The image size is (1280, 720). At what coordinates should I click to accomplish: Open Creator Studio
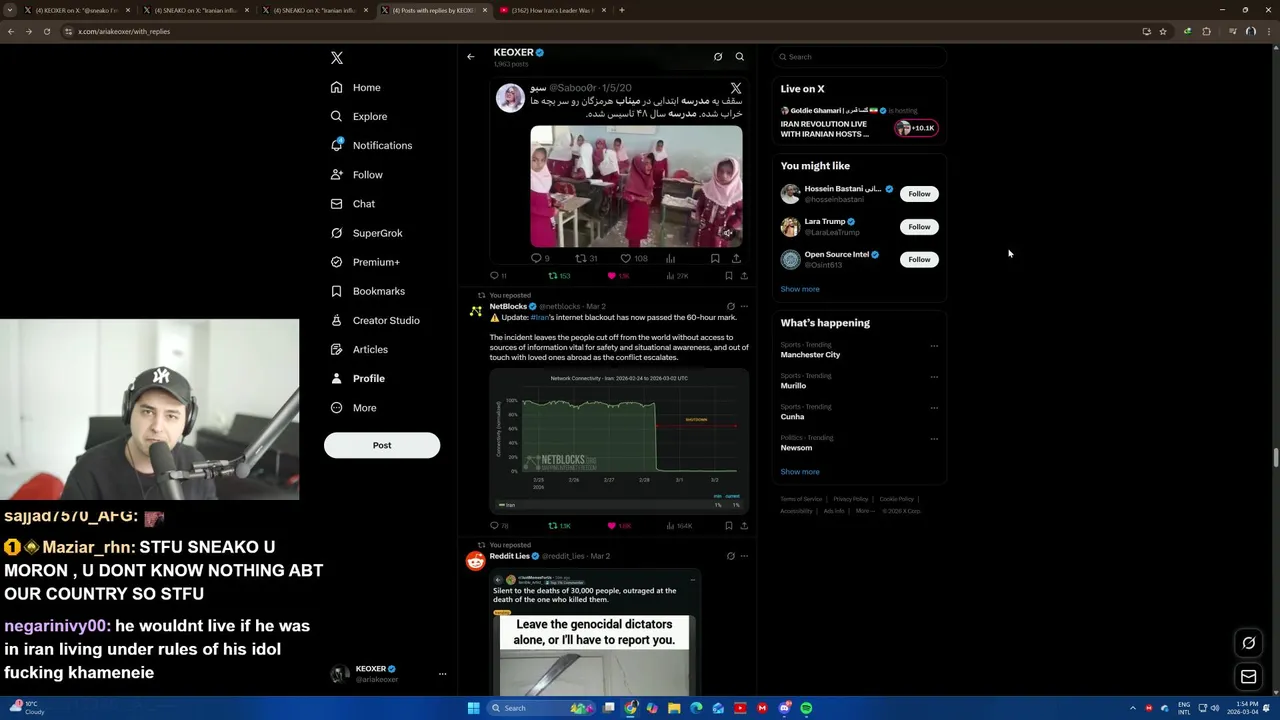click(375, 320)
